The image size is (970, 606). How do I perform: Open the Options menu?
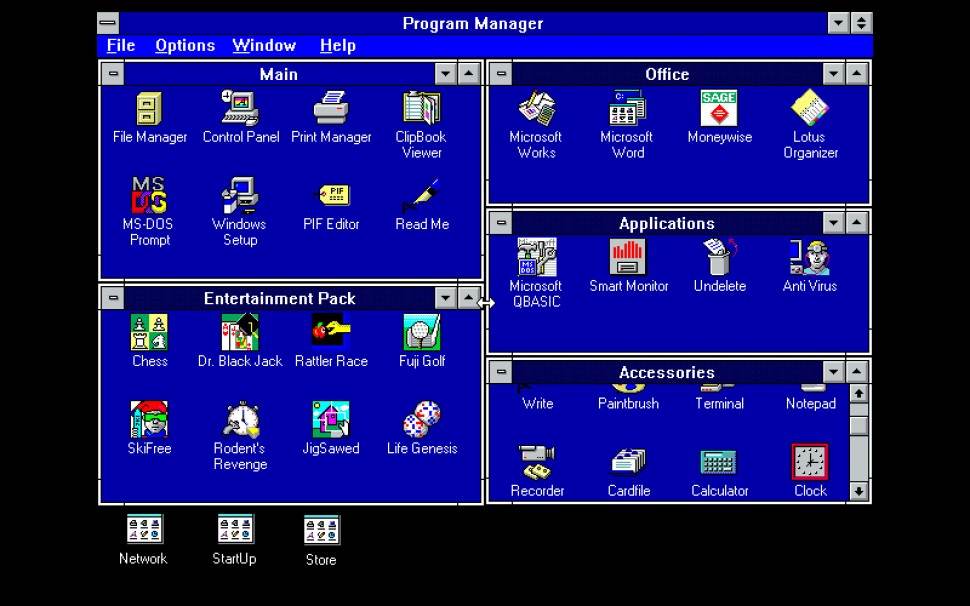click(x=185, y=46)
